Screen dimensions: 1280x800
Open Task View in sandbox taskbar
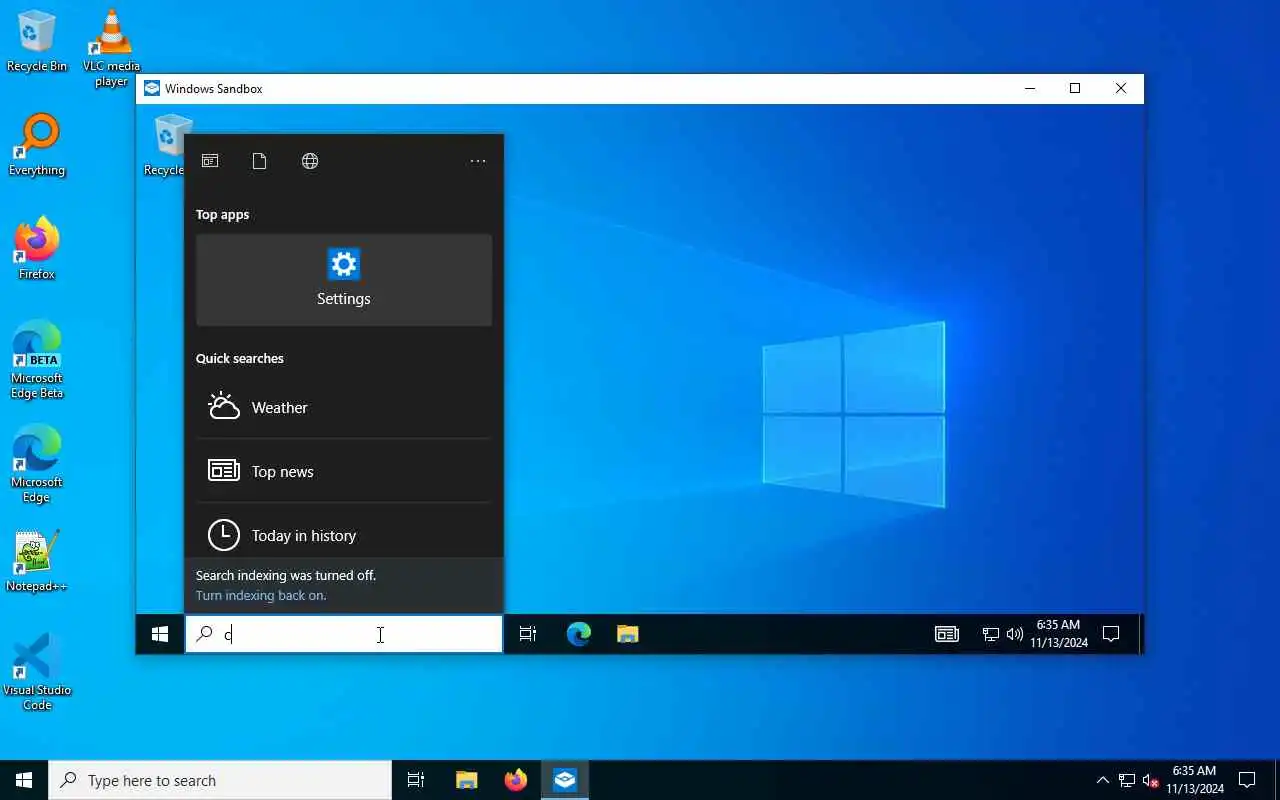tap(528, 634)
